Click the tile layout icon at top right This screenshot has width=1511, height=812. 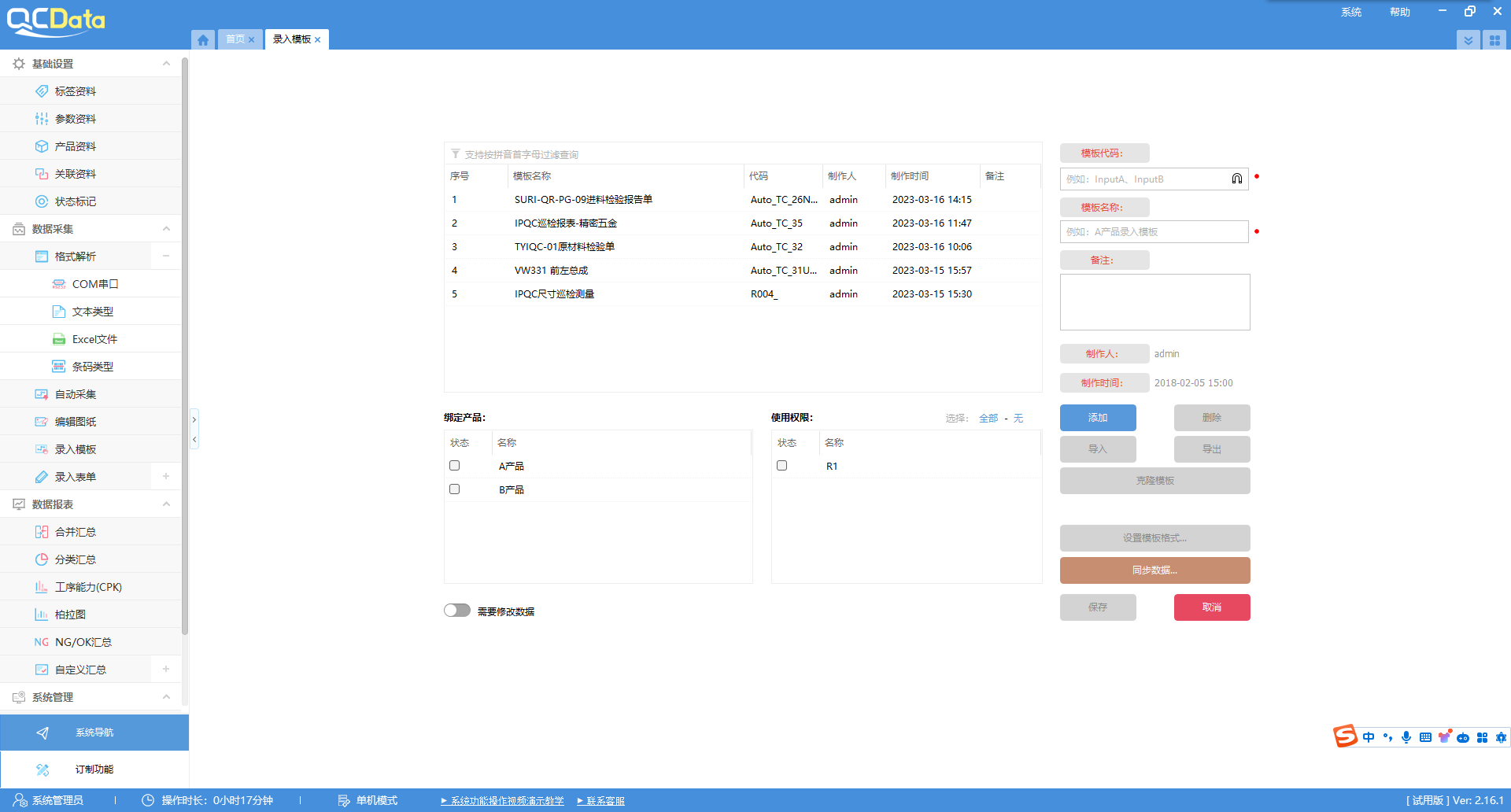(x=1494, y=40)
